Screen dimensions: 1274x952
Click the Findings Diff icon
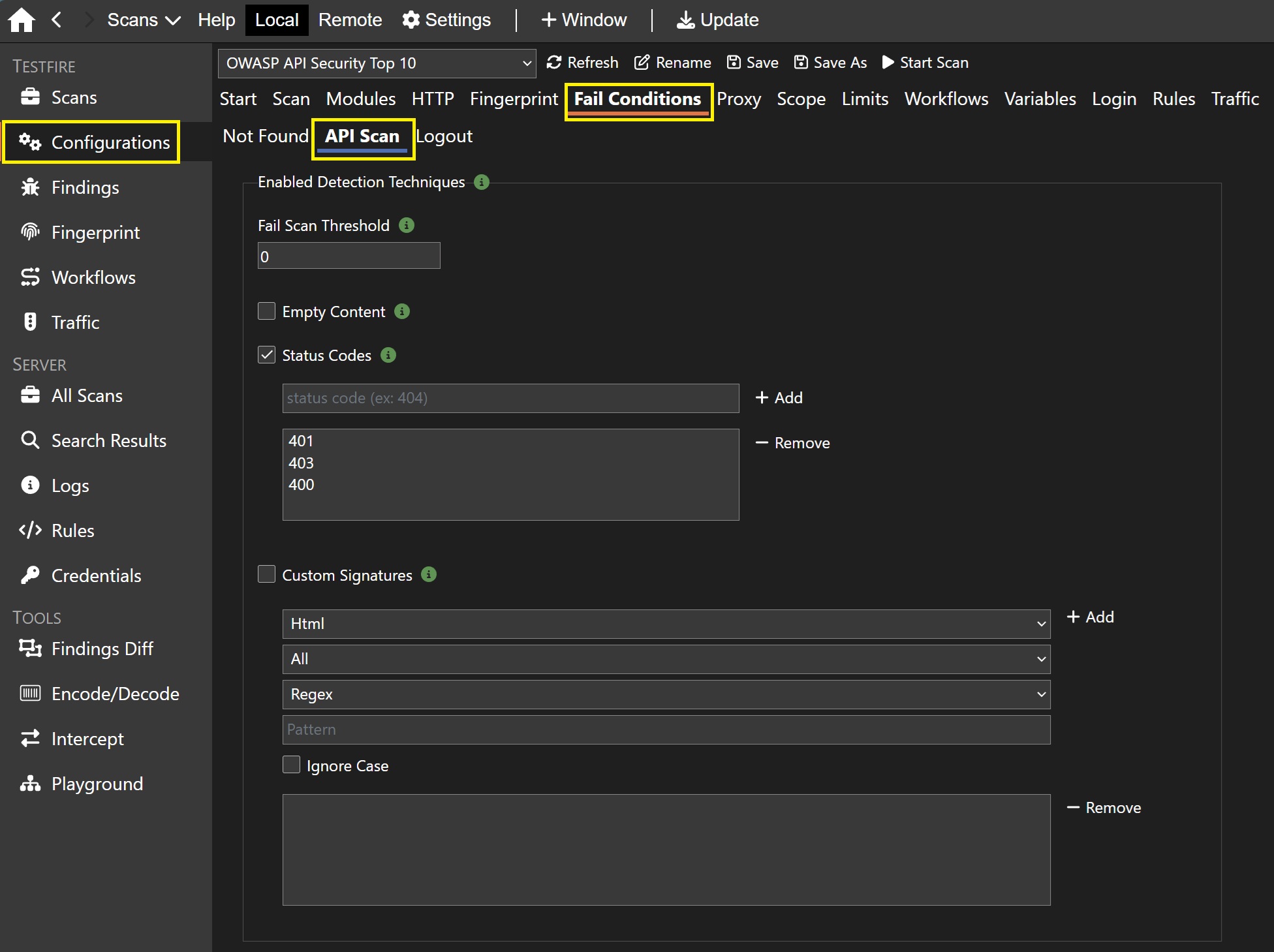[x=30, y=649]
